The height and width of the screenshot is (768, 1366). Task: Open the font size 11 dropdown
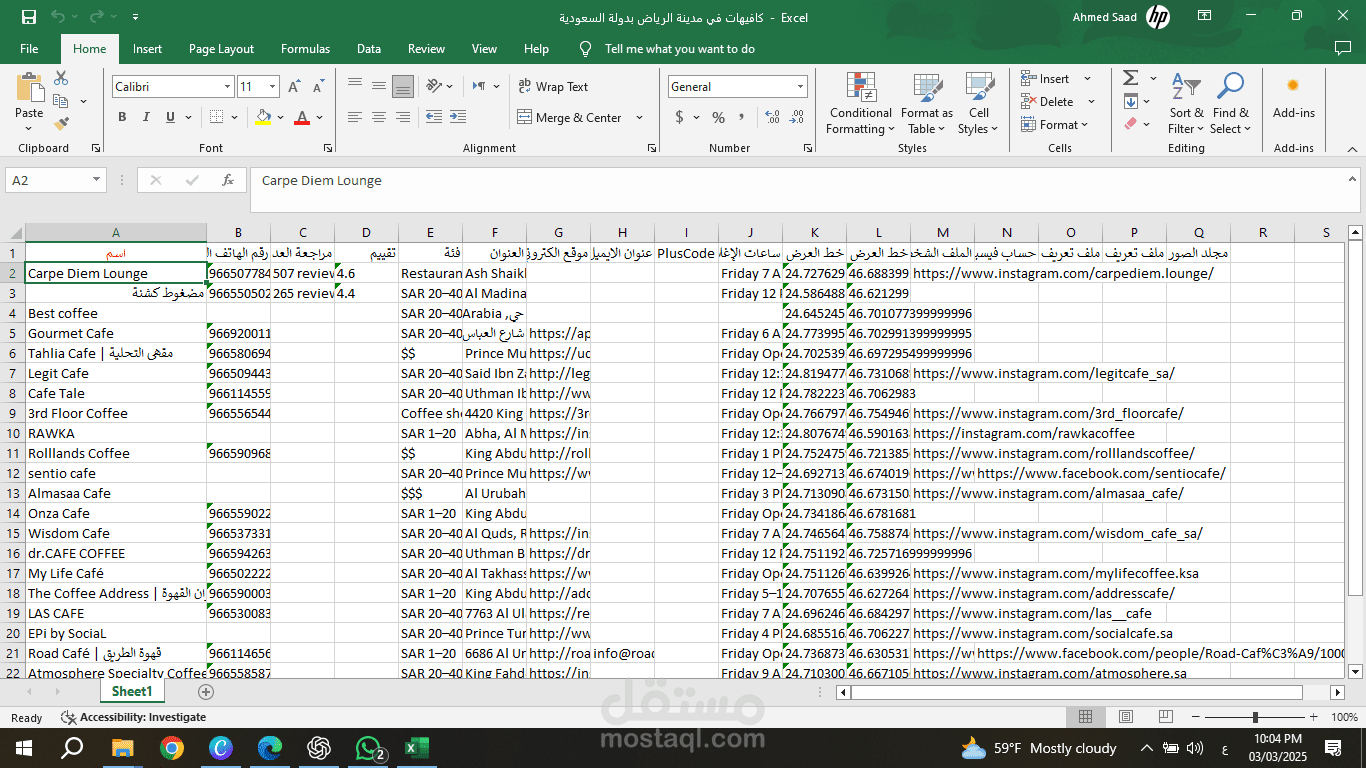274,87
